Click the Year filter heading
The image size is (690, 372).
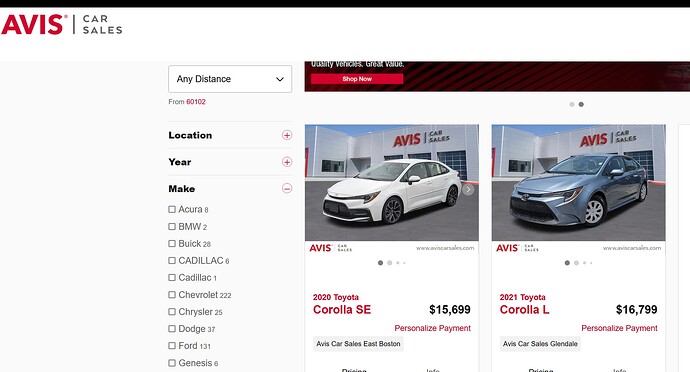[180, 162]
